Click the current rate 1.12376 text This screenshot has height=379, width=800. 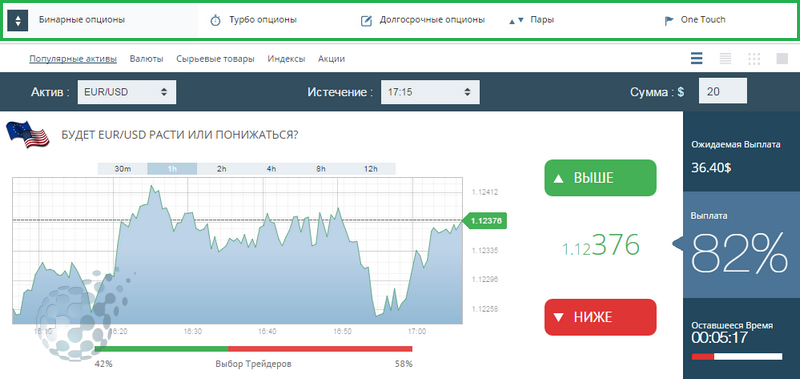601,245
